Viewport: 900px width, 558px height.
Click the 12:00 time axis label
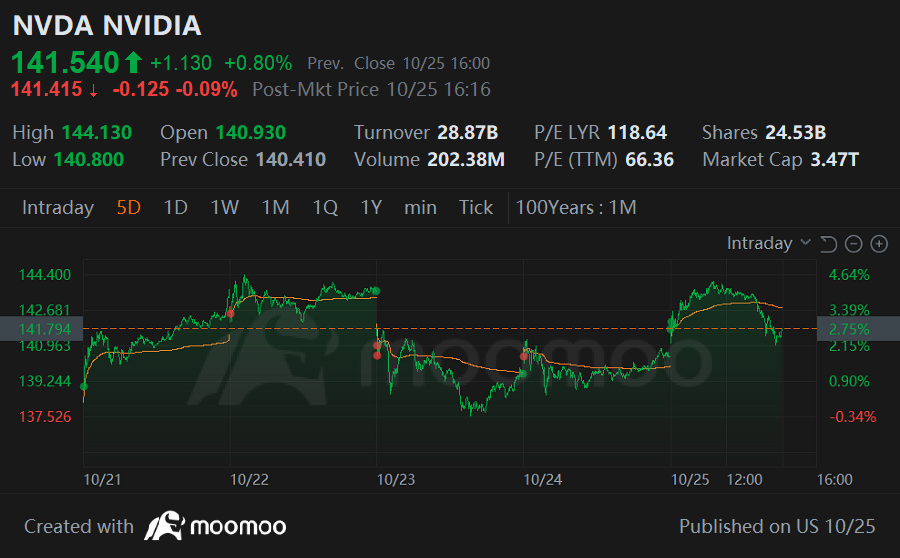(x=744, y=480)
